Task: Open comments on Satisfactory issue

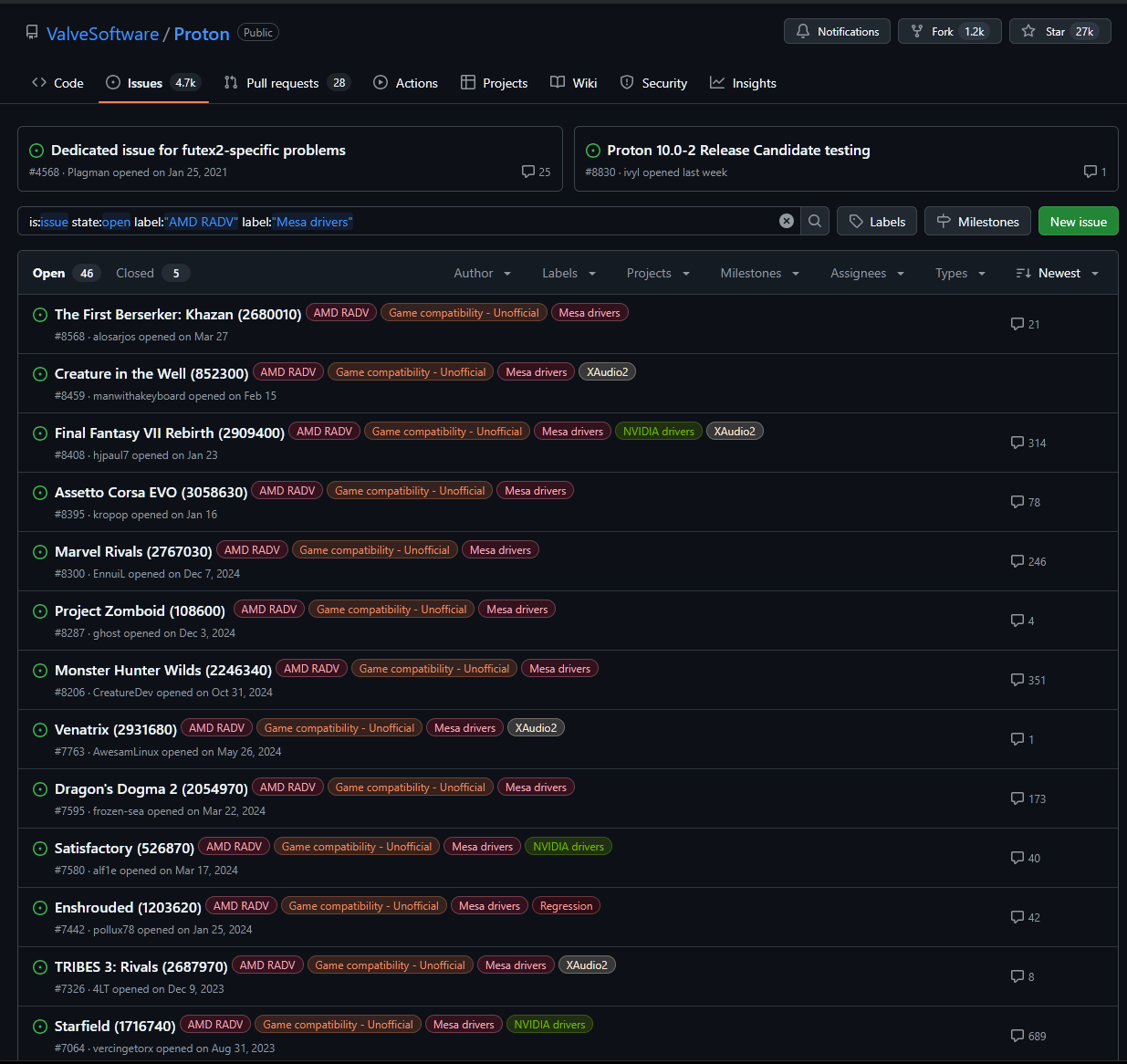Action: point(1026,858)
